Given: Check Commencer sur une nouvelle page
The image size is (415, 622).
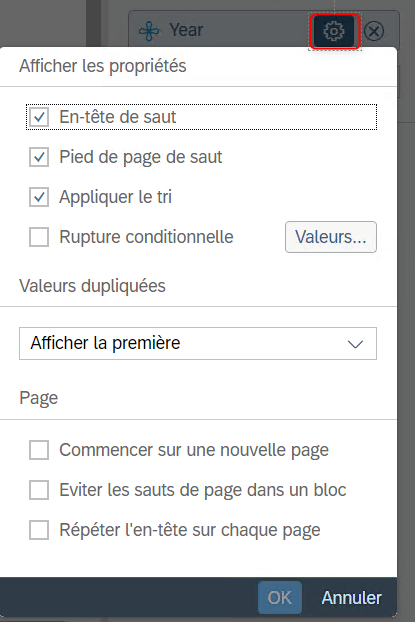Looking at the screenshot, I should [39, 450].
